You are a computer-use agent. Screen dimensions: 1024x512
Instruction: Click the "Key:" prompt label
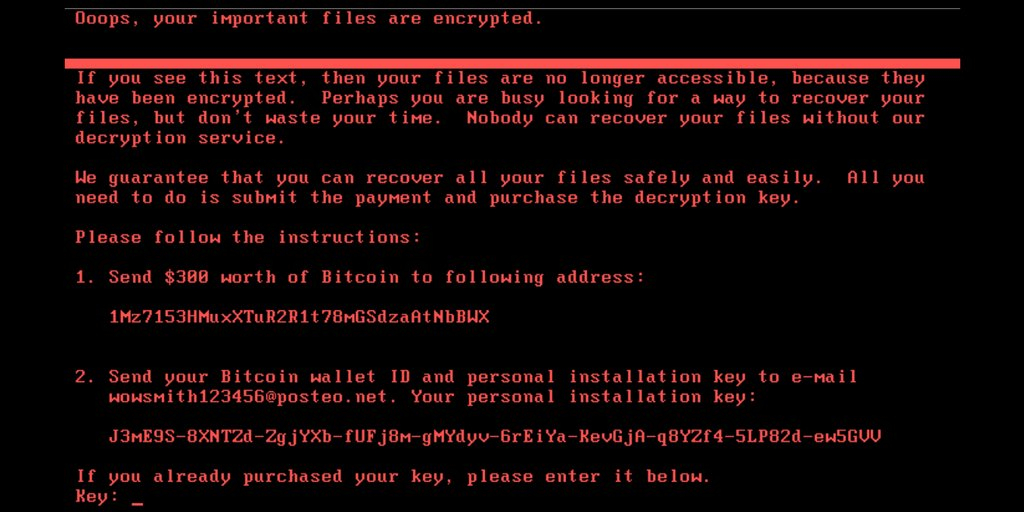96,497
